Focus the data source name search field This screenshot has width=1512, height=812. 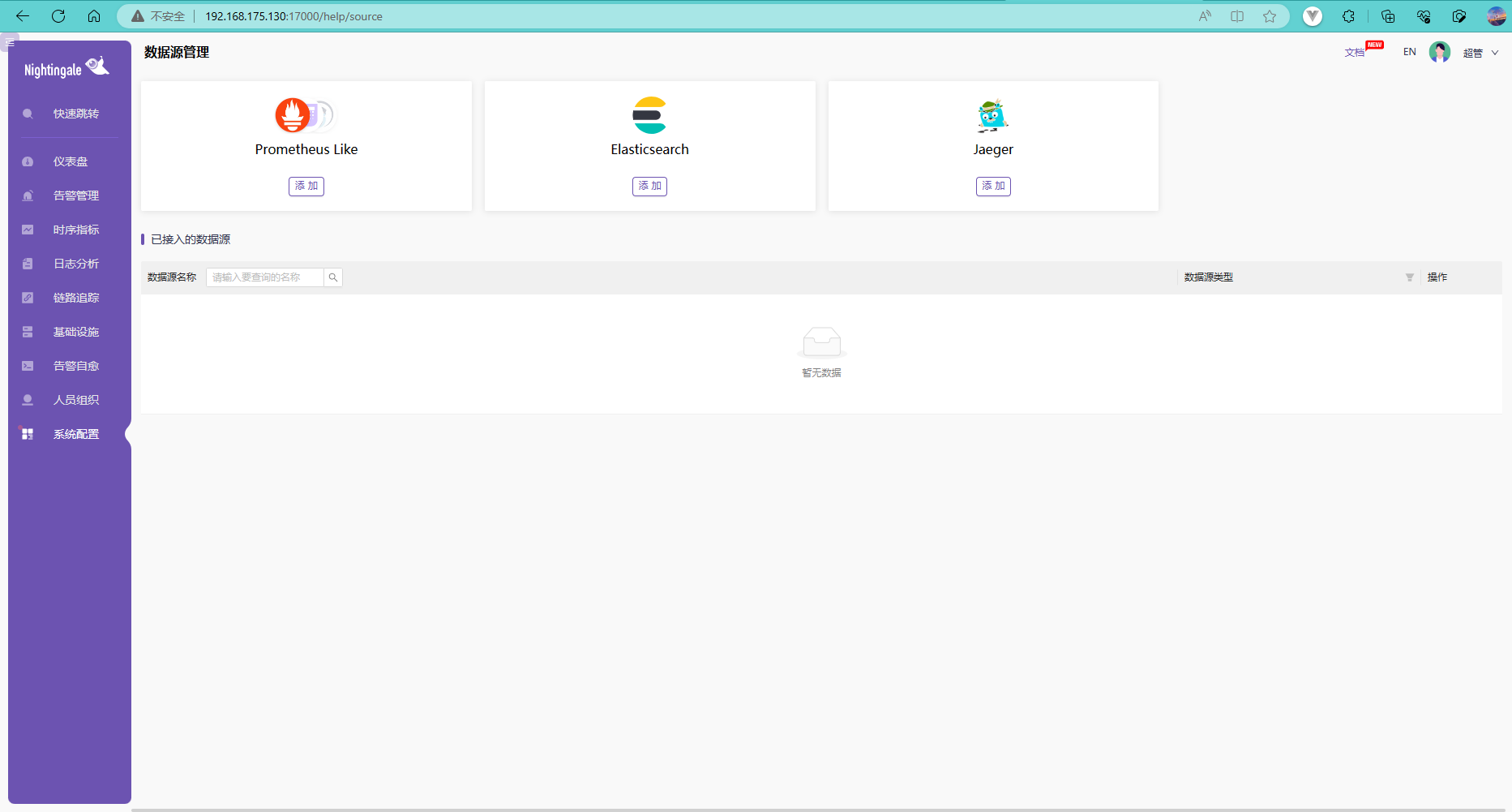(265, 277)
